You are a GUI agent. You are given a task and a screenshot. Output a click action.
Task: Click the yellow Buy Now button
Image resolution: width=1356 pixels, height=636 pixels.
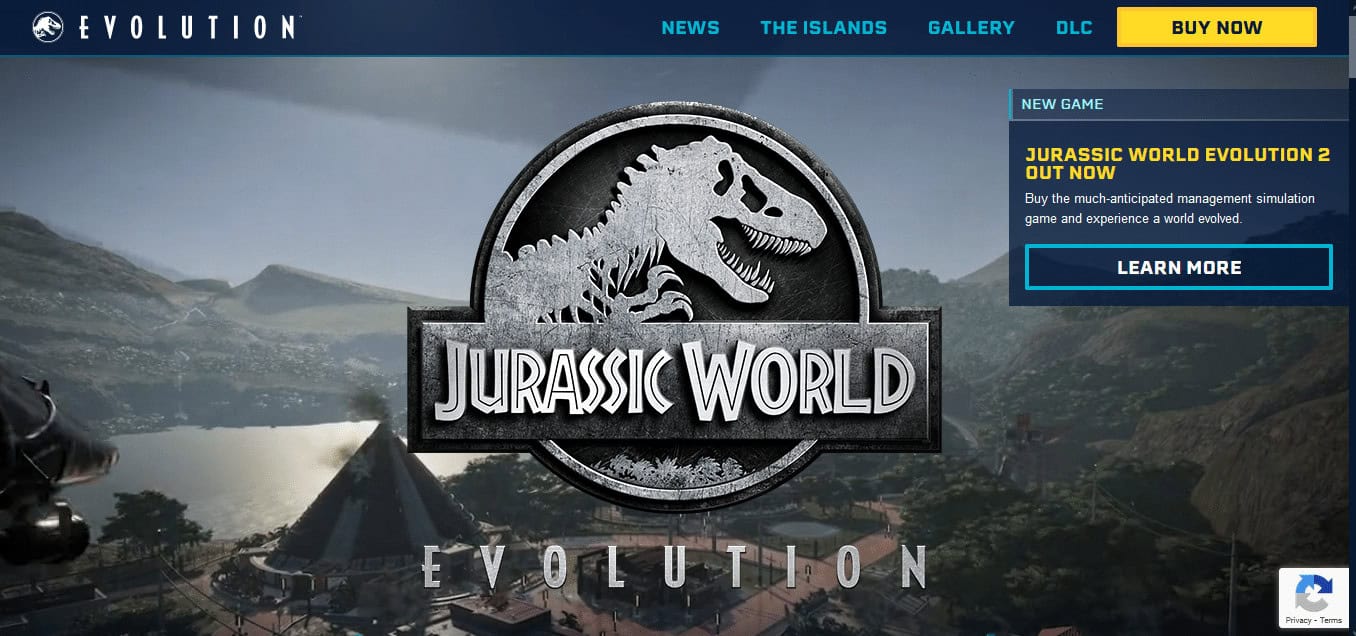[1217, 28]
